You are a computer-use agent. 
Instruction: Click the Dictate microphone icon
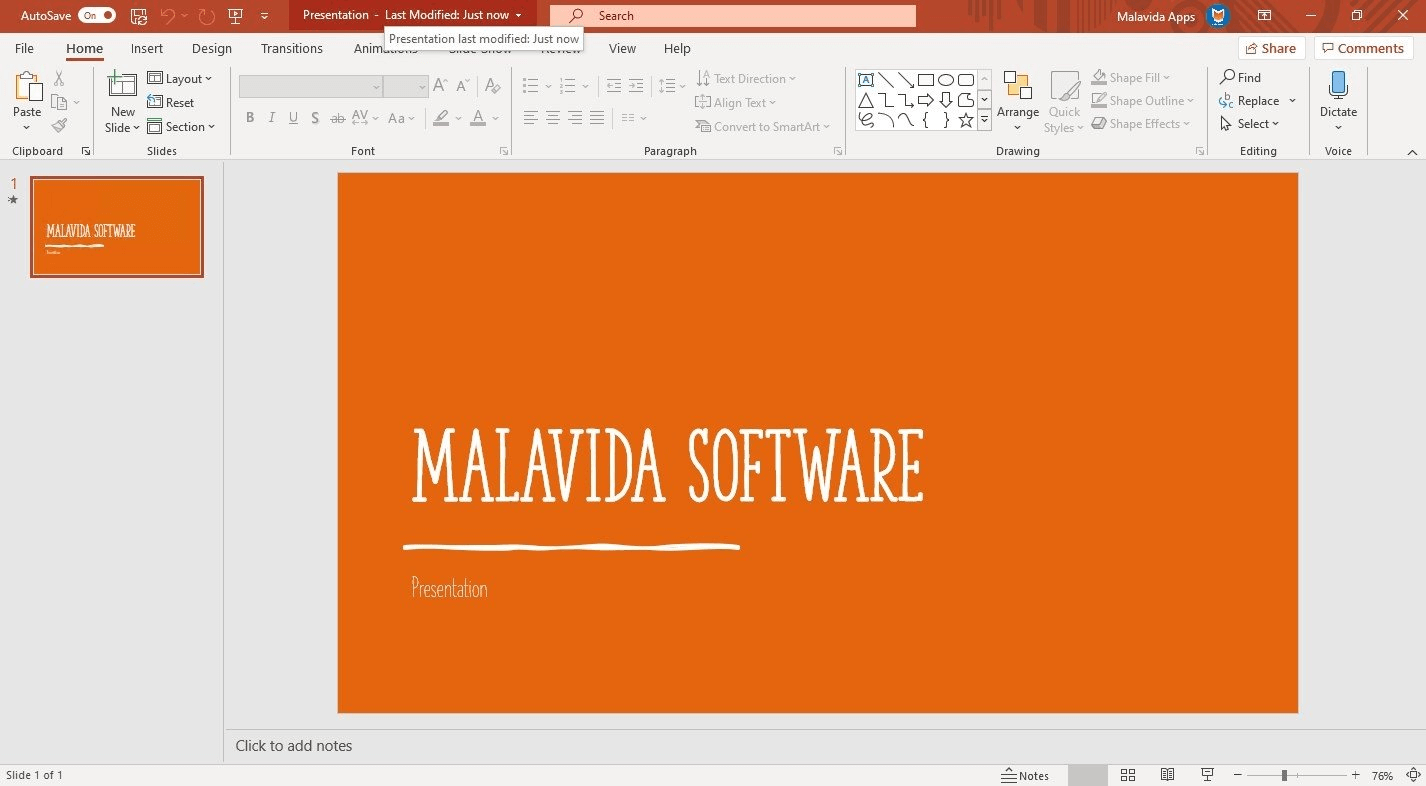1338,86
